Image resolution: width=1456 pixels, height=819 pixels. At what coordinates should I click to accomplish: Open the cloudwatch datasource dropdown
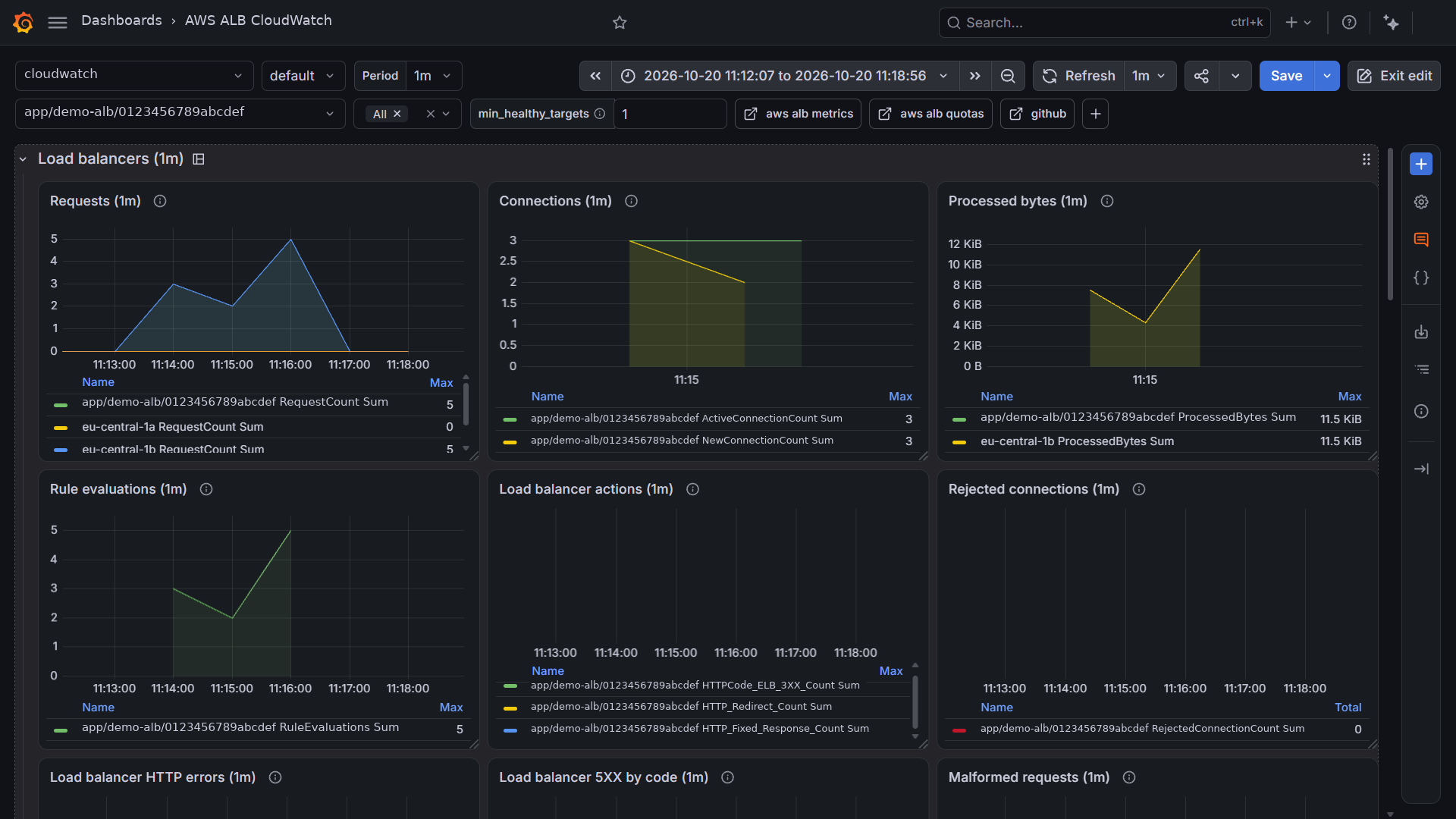134,75
